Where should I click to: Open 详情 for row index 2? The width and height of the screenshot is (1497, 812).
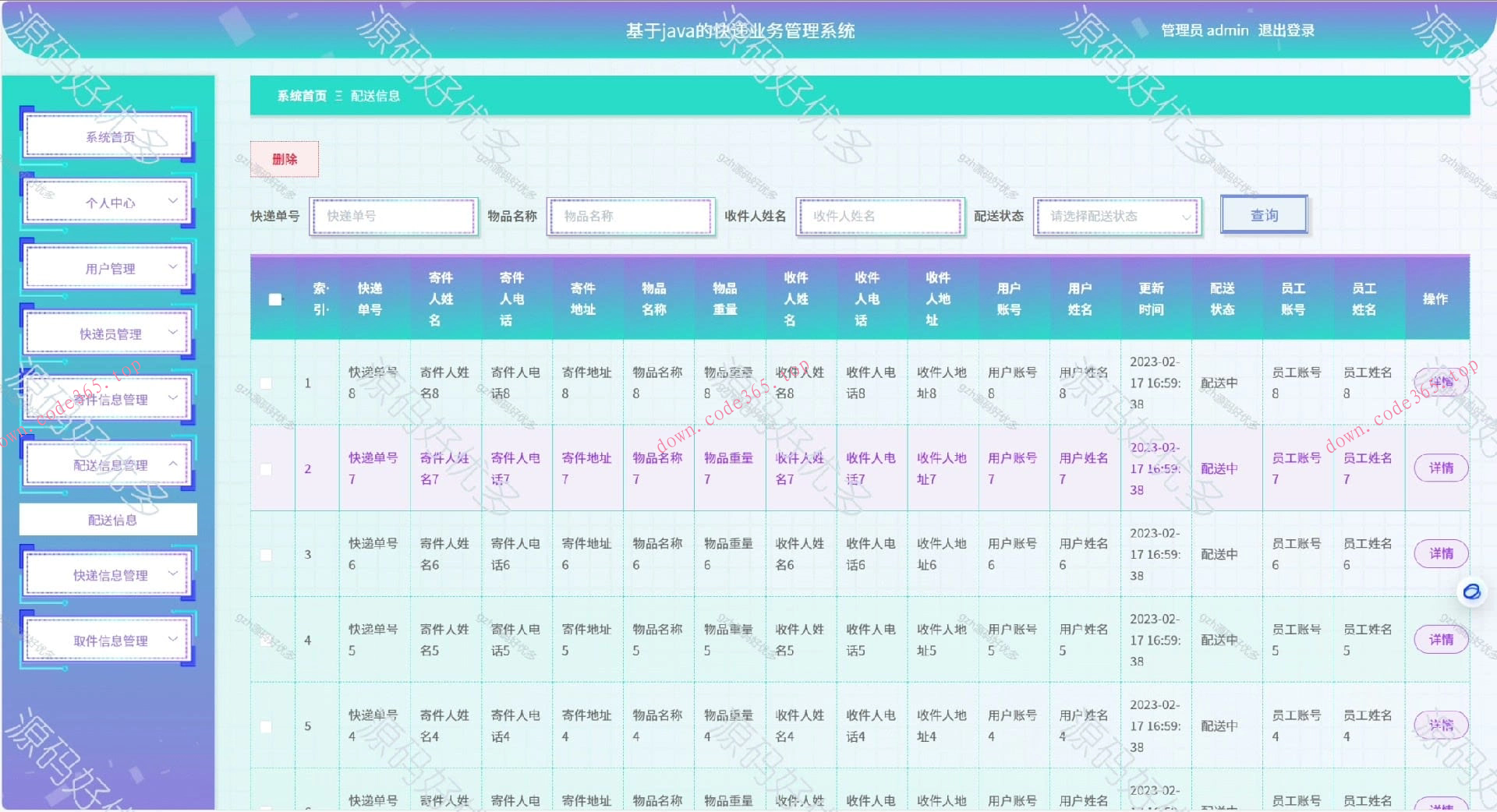tap(1441, 468)
